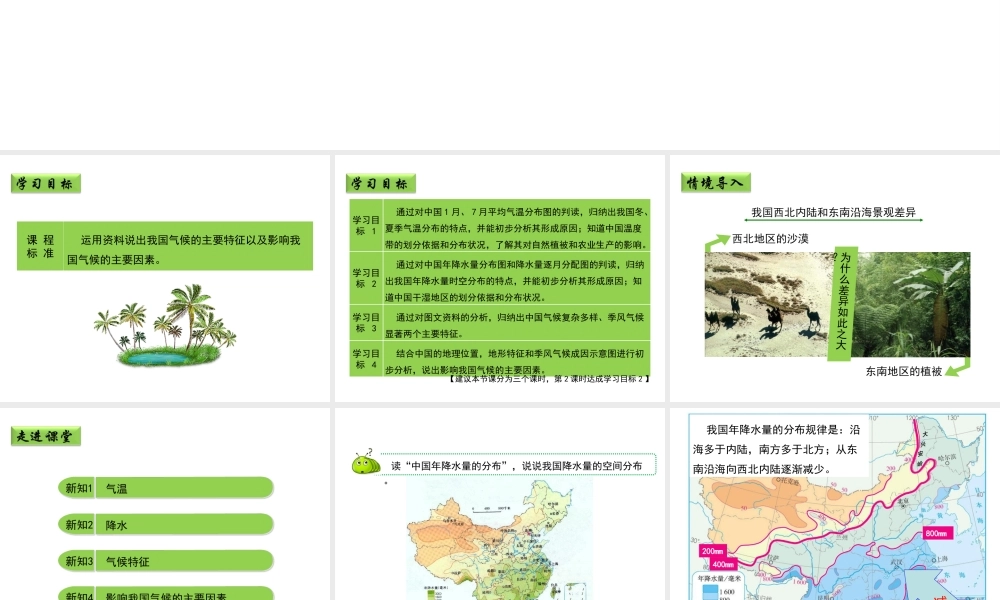Open the slide about reading 中国年降水量的分布
1000x600 pixels.
click(x=499, y=504)
